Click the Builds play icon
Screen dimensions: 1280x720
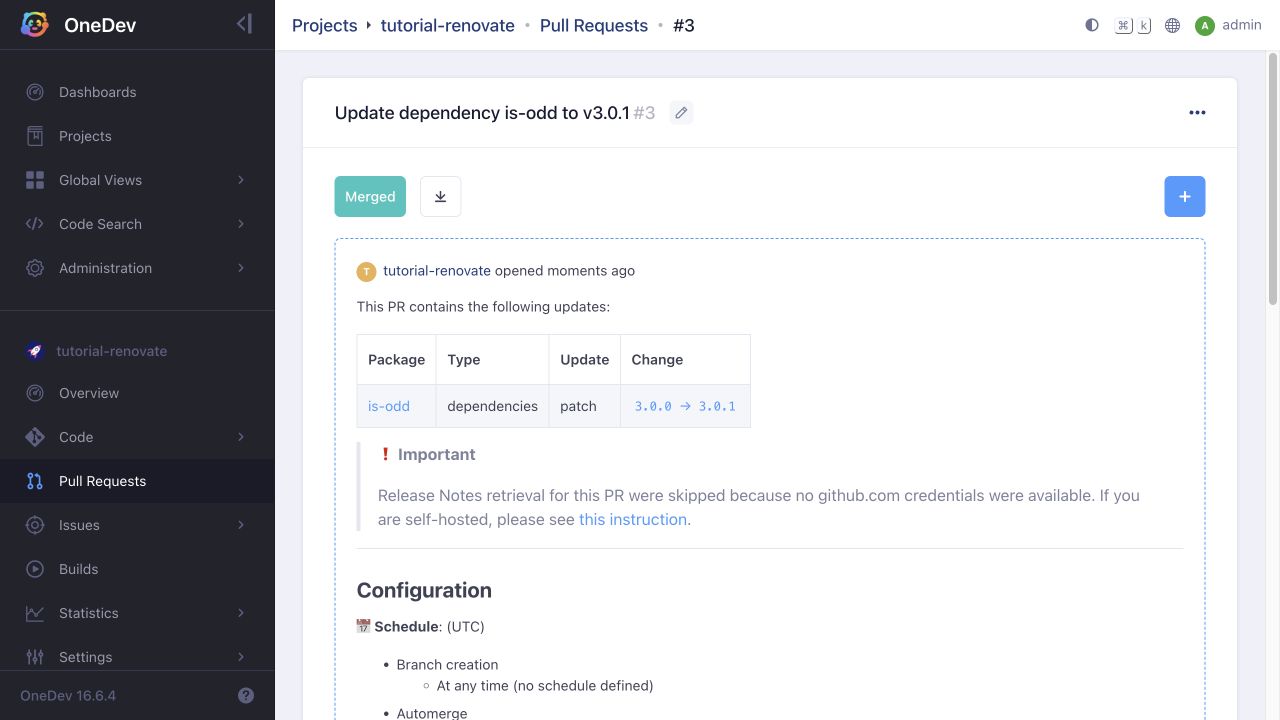(35, 569)
